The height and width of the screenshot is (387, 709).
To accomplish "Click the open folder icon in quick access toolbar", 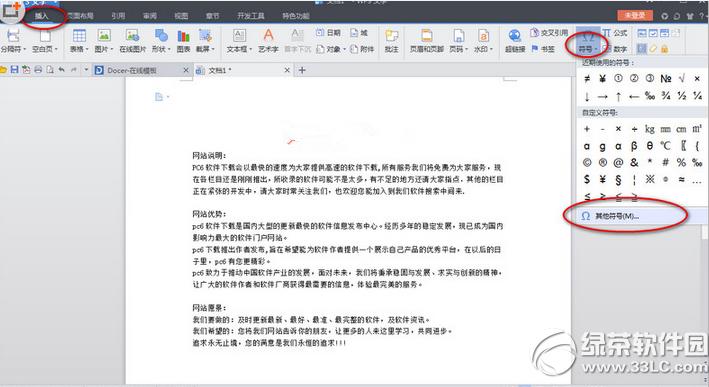I will 3,70.
